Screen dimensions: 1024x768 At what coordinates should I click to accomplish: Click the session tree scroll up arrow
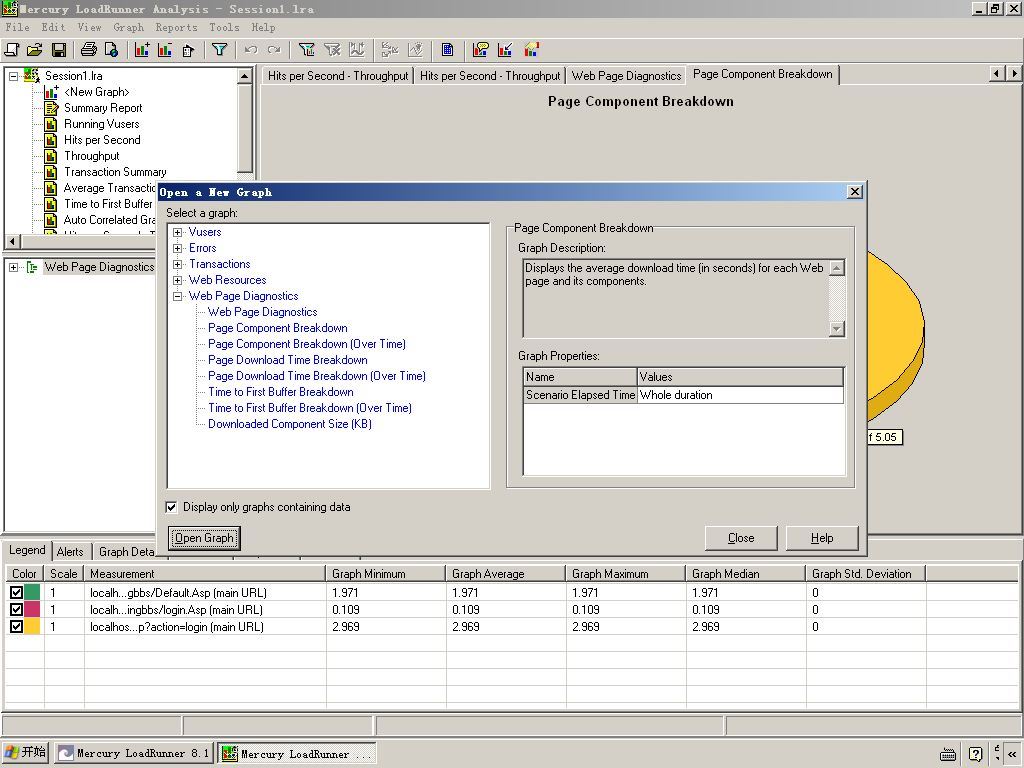[245, 76]
